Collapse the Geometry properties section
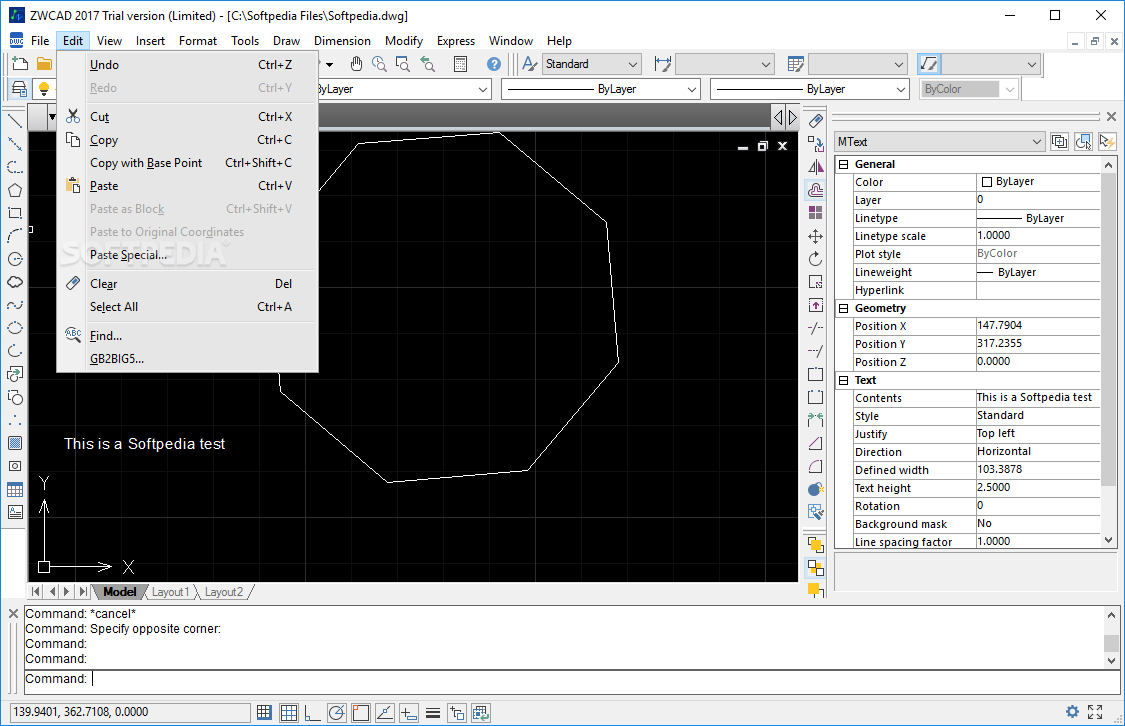 [x=844, y=308]
